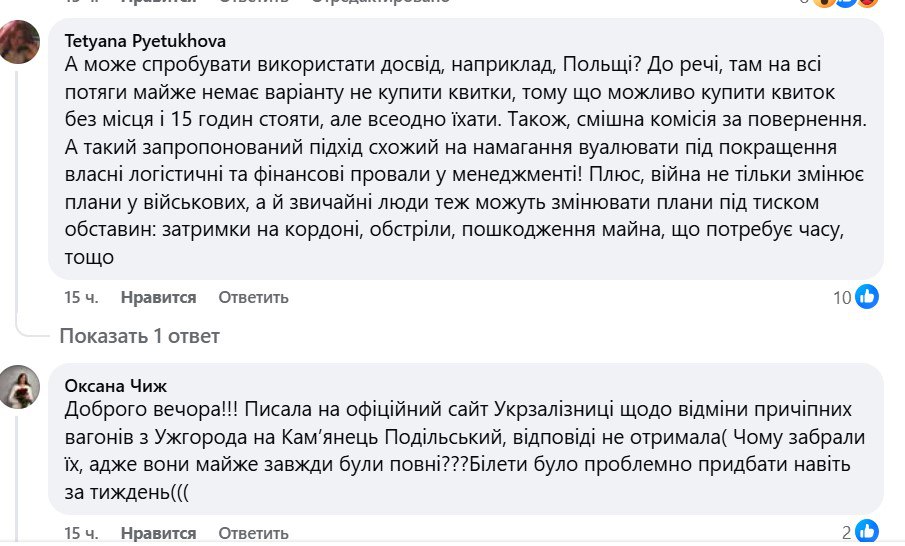905x546 pixels.
Task: Click the "15 ч." timestamp under Tetyana's comment
Action: tap(79, 297)
